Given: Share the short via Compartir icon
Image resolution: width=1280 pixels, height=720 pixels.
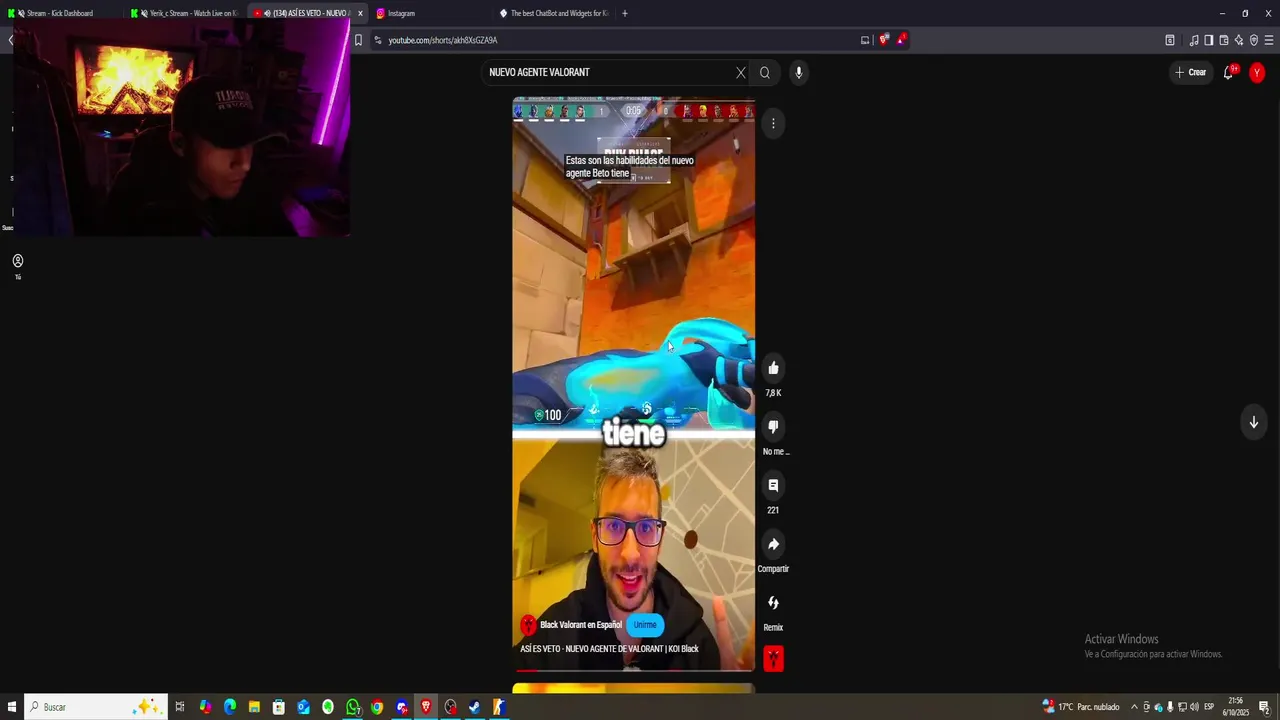Looking at the screenshot, I should click(x=773, y=544).
